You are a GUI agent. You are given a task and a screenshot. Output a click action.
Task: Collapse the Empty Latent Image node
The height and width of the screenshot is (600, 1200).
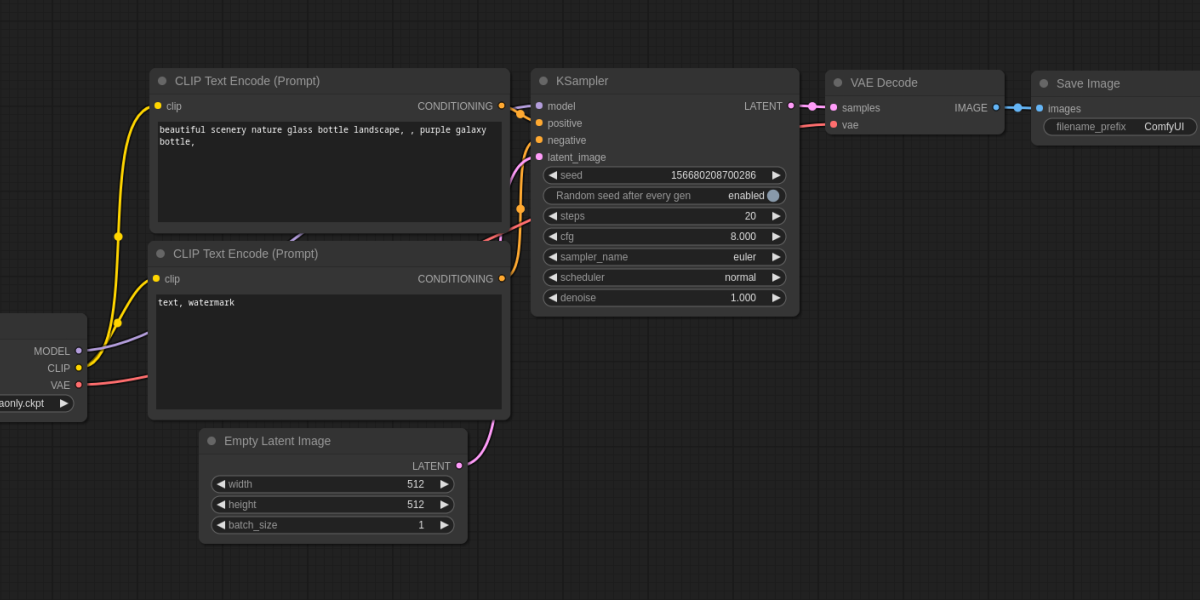point(211,441)
